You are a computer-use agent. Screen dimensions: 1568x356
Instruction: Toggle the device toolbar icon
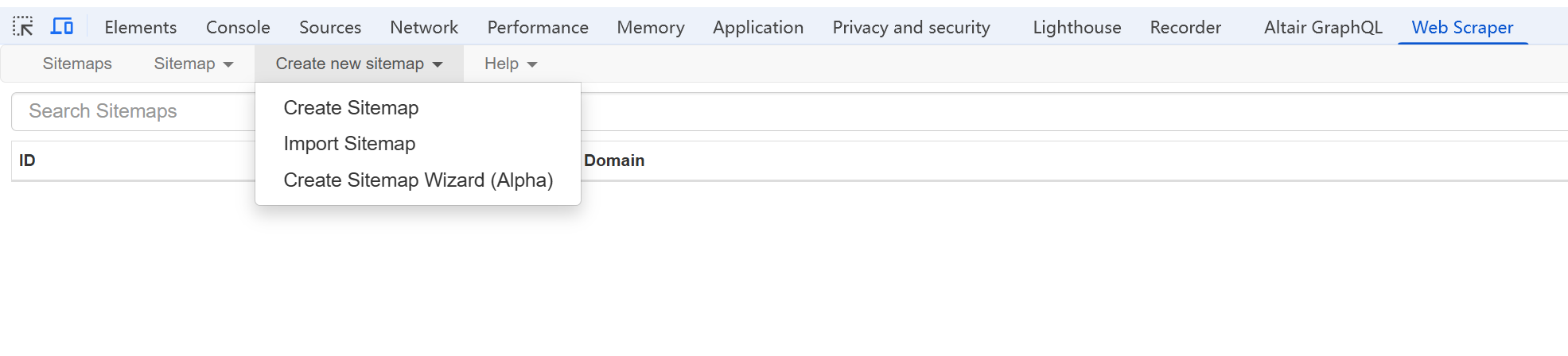[x=62, y=27]
